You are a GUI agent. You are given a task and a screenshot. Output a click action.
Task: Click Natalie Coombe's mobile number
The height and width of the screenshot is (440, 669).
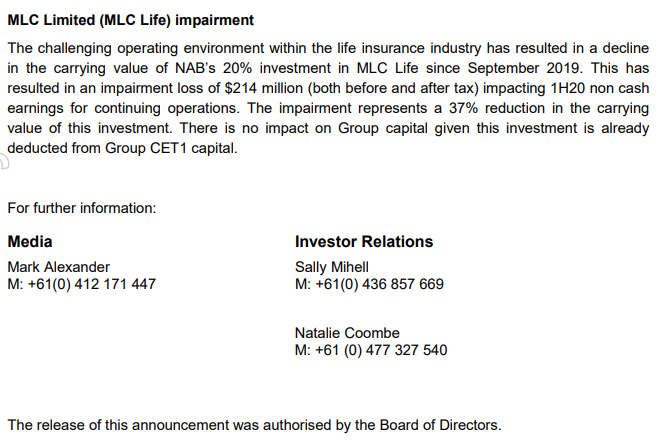(371, 350)
